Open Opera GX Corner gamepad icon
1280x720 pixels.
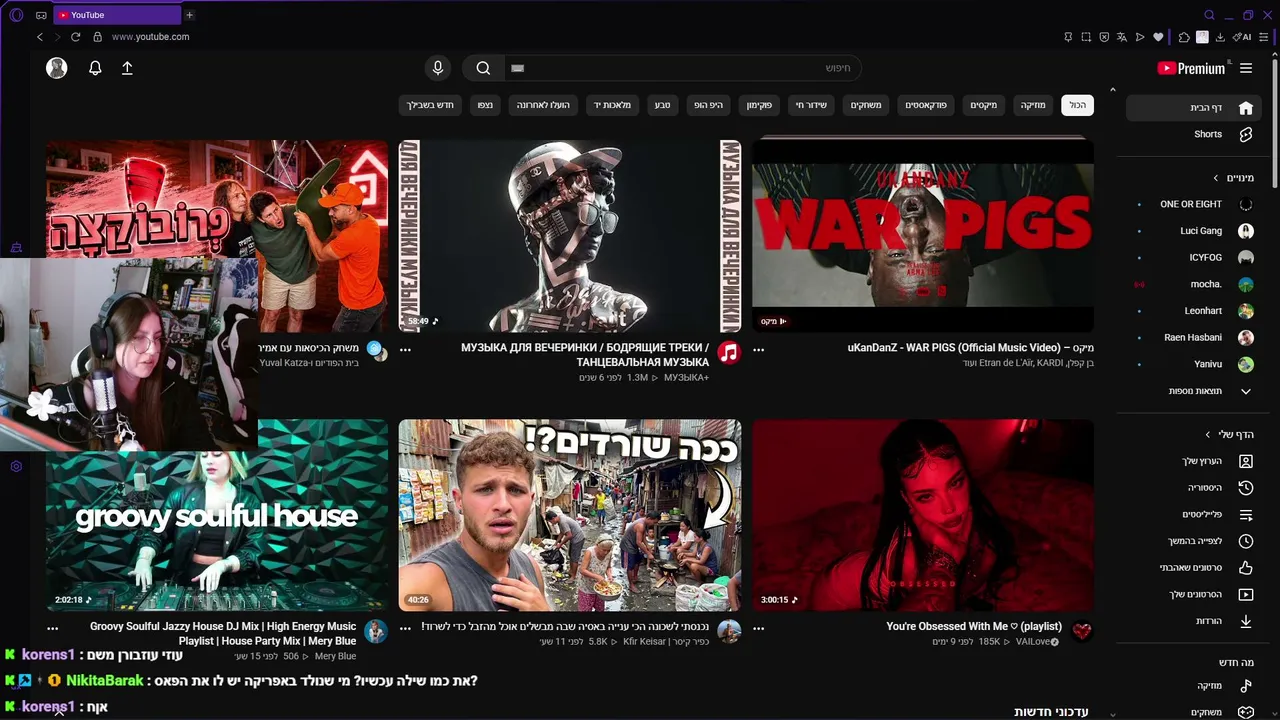tap(41, 15)
